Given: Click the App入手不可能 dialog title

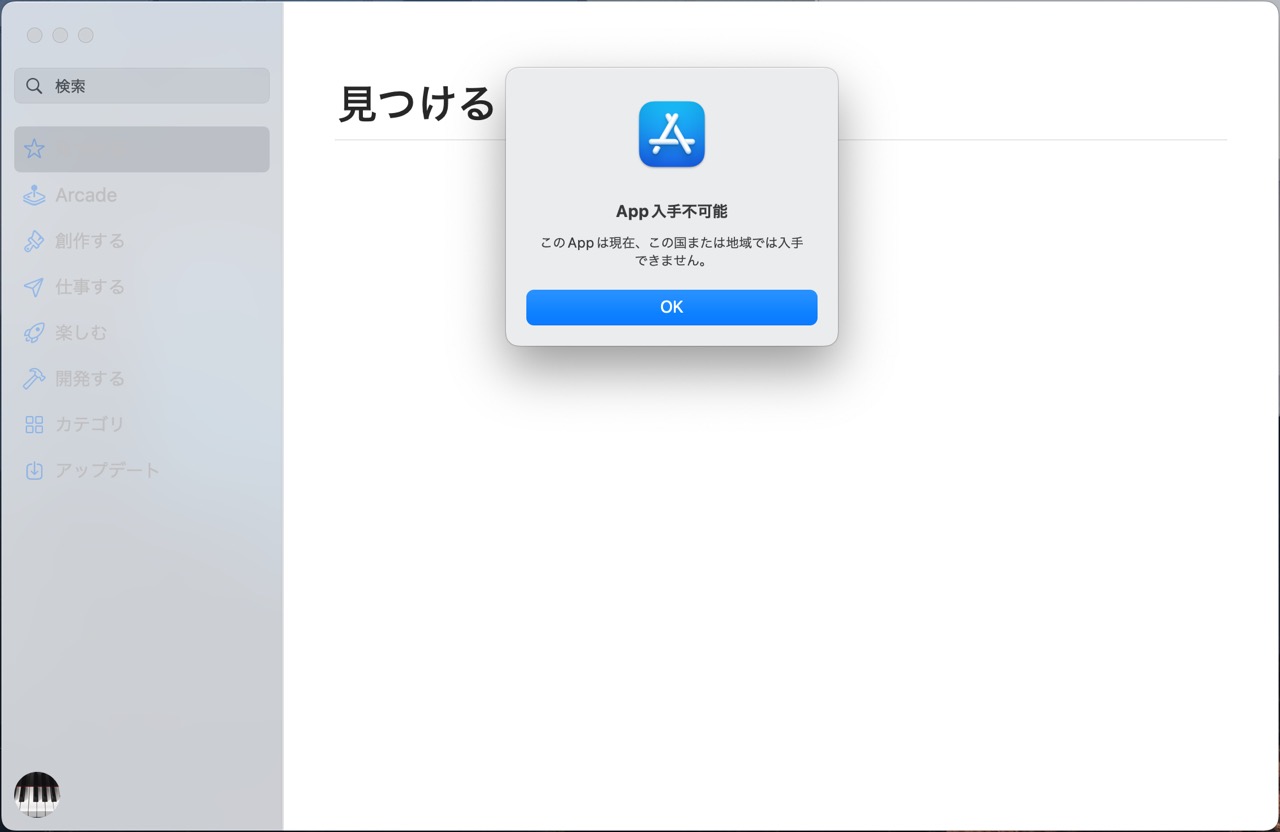Looking at the screenshot, I should [672, 212].
